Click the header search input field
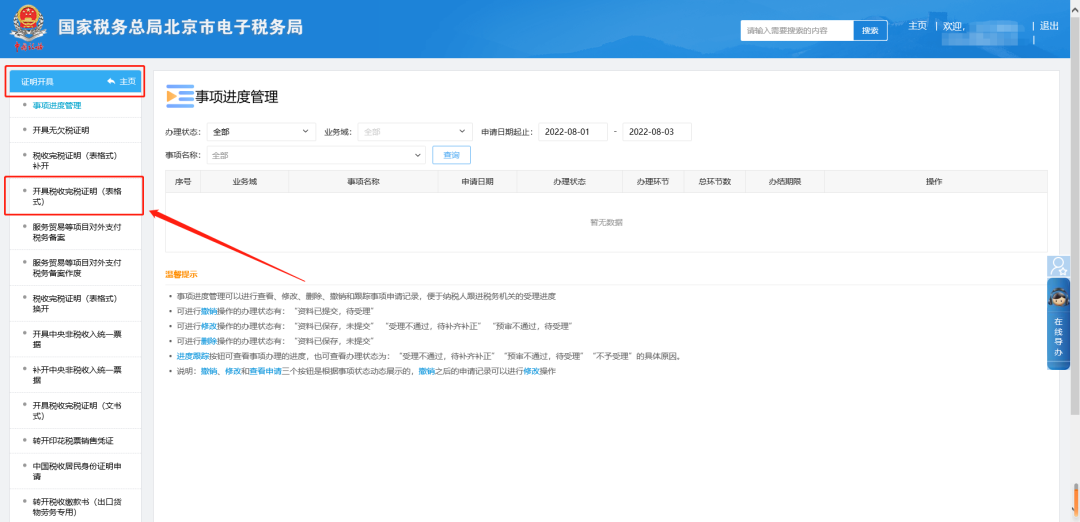1080x522 pixels. tap(797, 31)
